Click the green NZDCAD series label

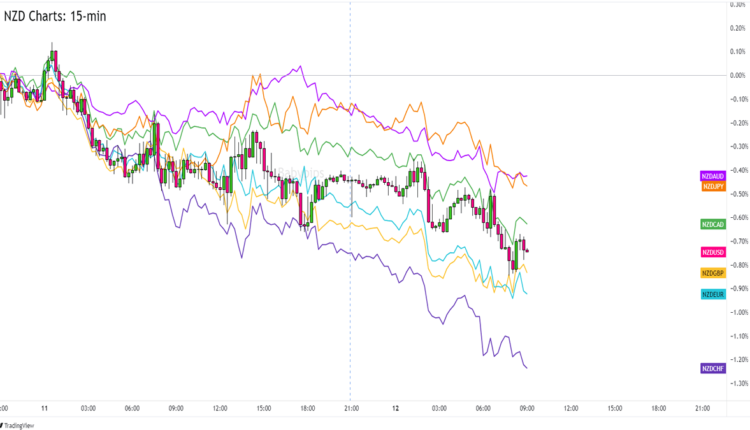tap(712, 223)
